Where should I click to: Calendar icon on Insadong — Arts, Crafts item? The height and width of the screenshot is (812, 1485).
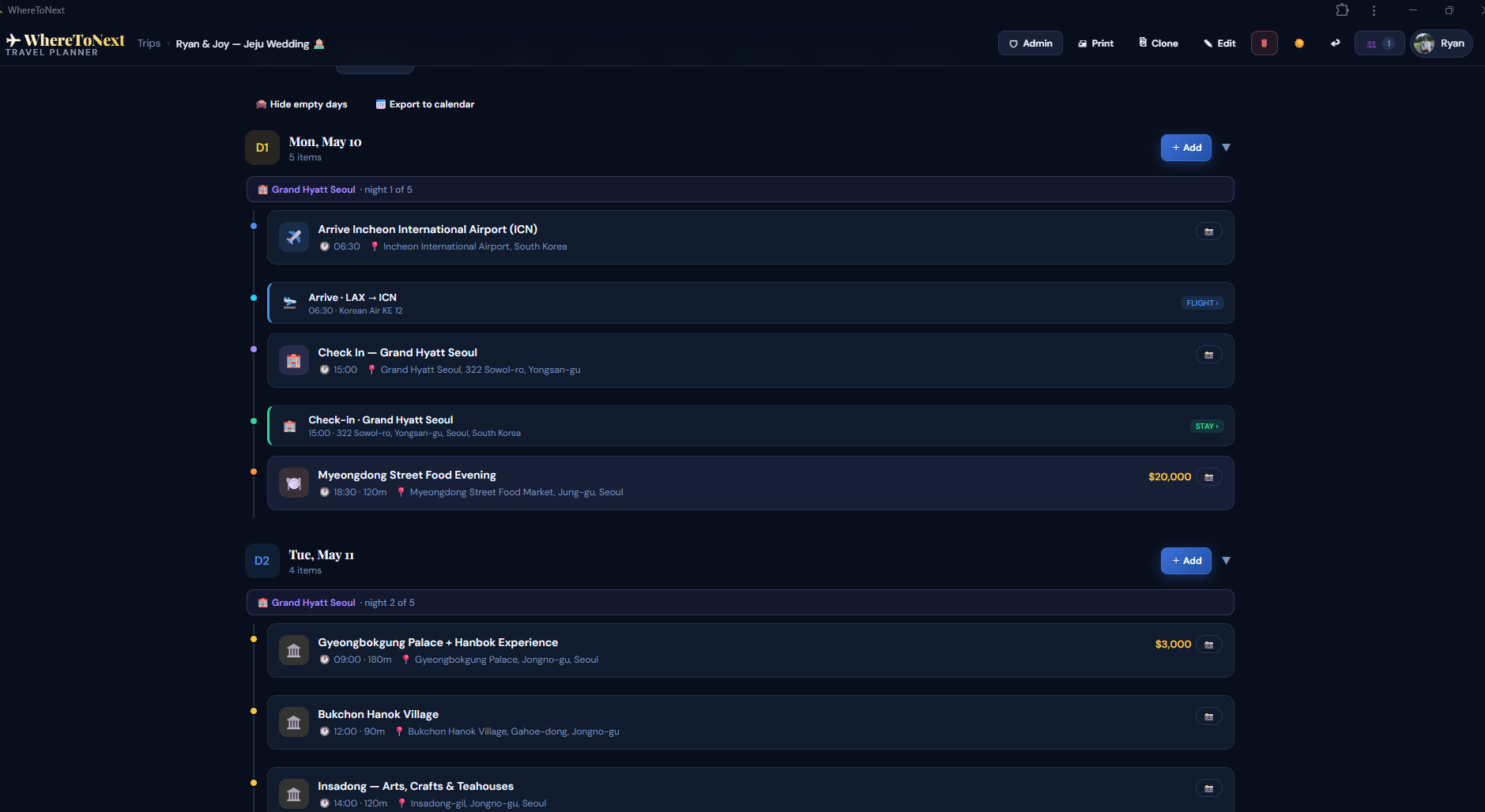[1208, 788]
